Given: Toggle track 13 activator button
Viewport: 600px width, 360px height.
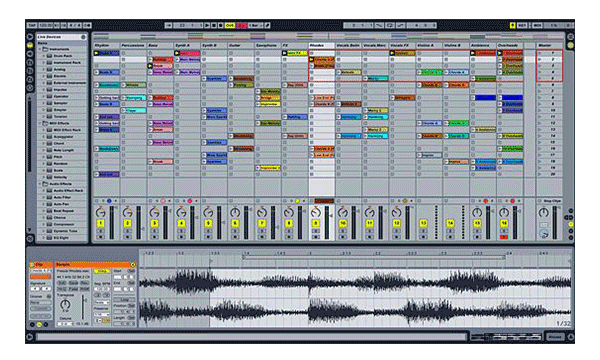Looking at the screenshot, I should click(x=423, y=223).
